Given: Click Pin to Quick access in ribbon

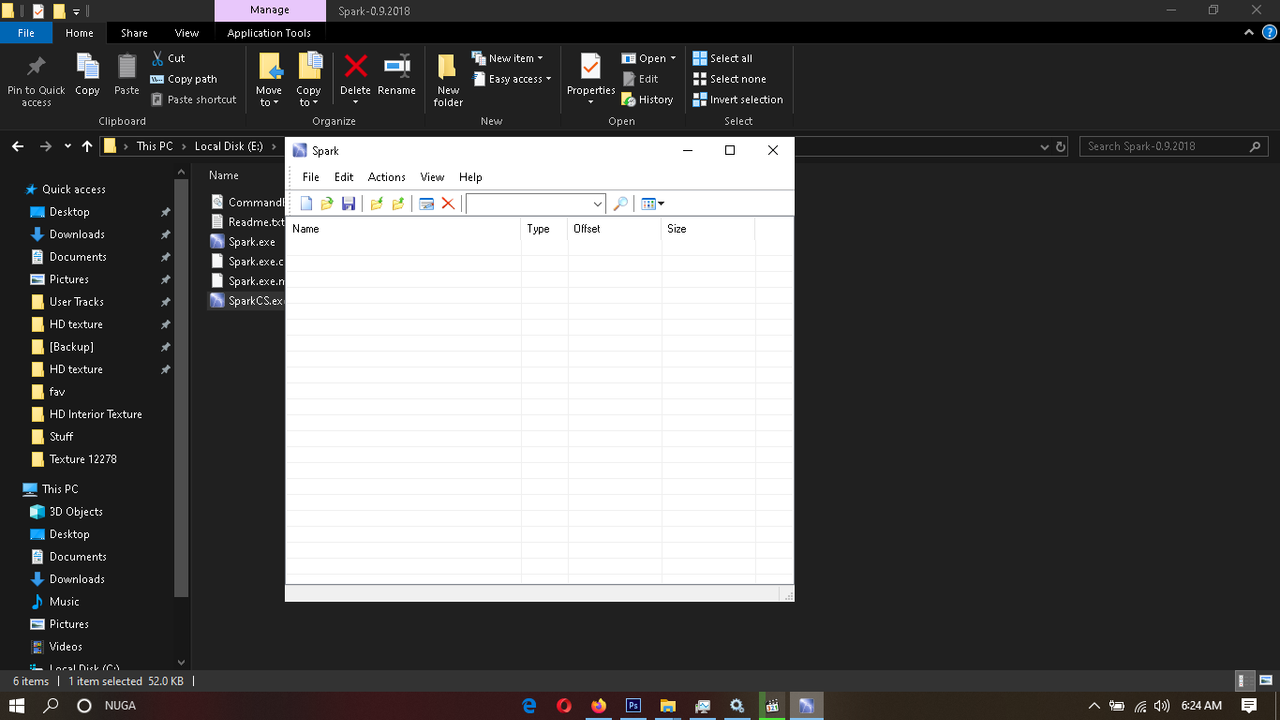Looking at the screenshot, I should [x=36, y=80].
